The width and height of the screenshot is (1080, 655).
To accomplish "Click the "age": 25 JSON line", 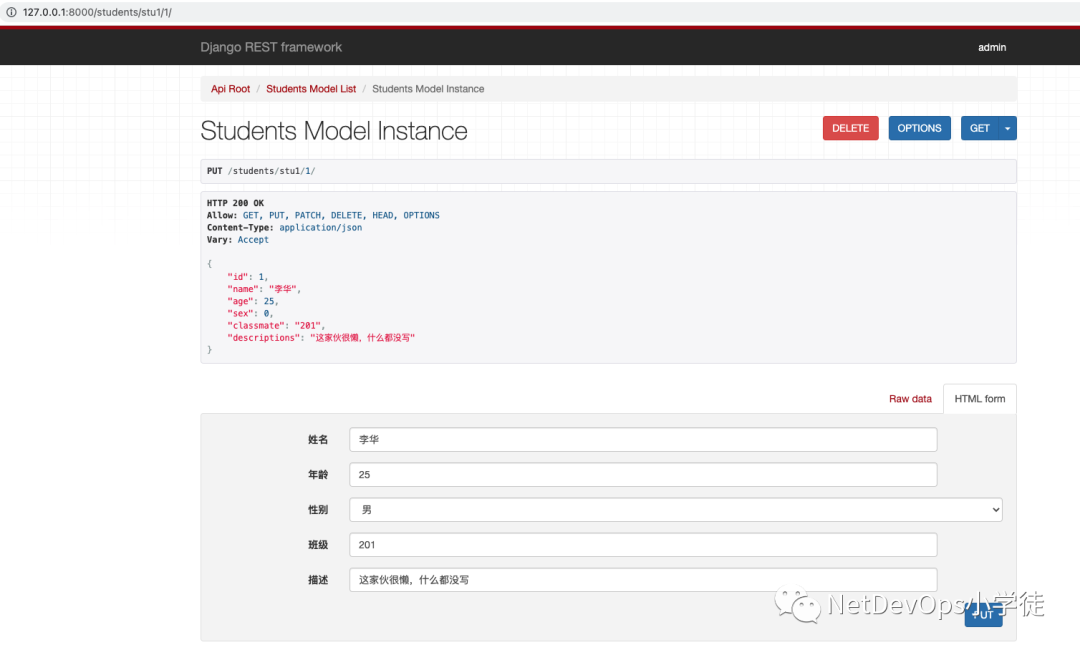I will [253, 301].
